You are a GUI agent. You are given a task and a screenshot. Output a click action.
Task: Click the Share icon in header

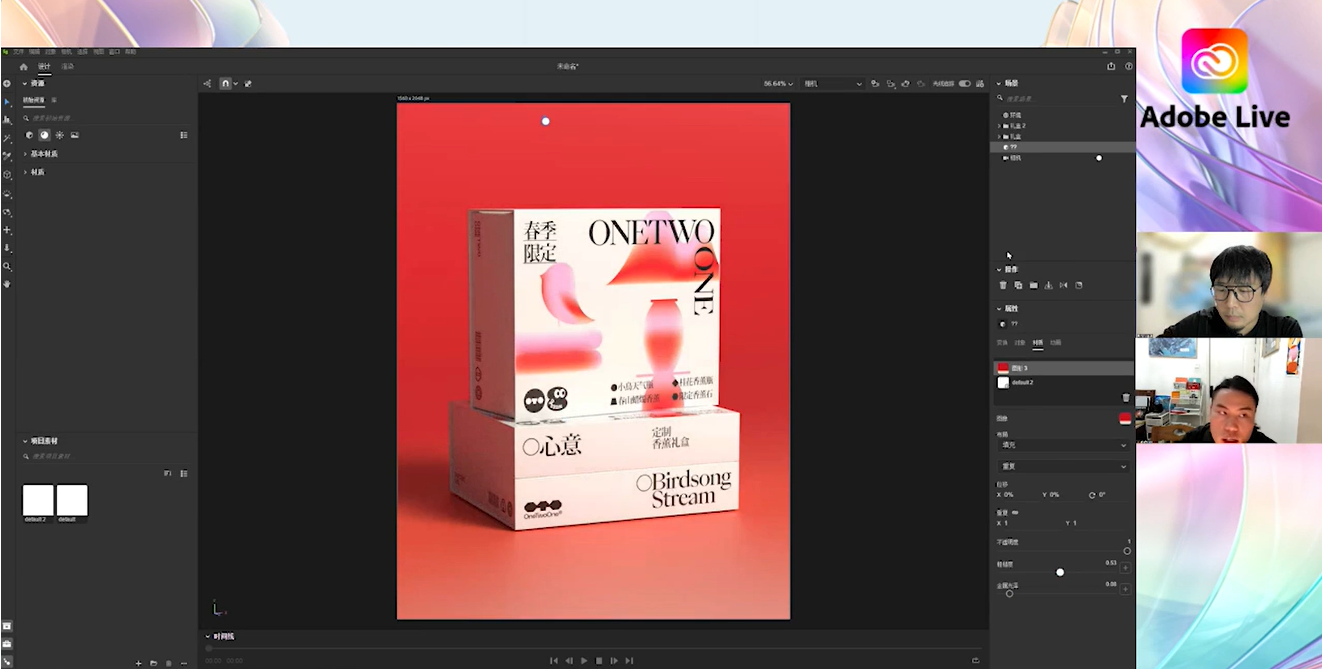(1111, 67)
